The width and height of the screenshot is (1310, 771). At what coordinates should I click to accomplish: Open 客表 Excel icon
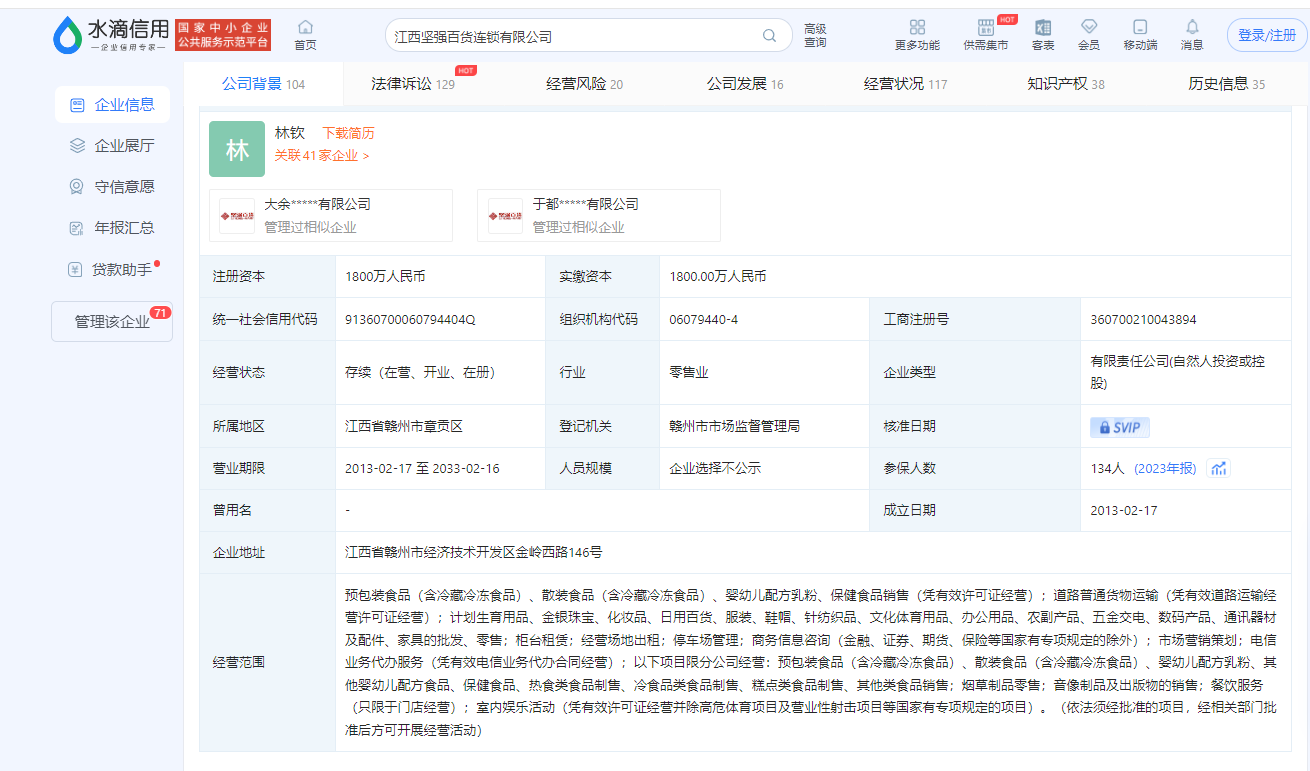pyautogui.click(x=1043, y=27)
